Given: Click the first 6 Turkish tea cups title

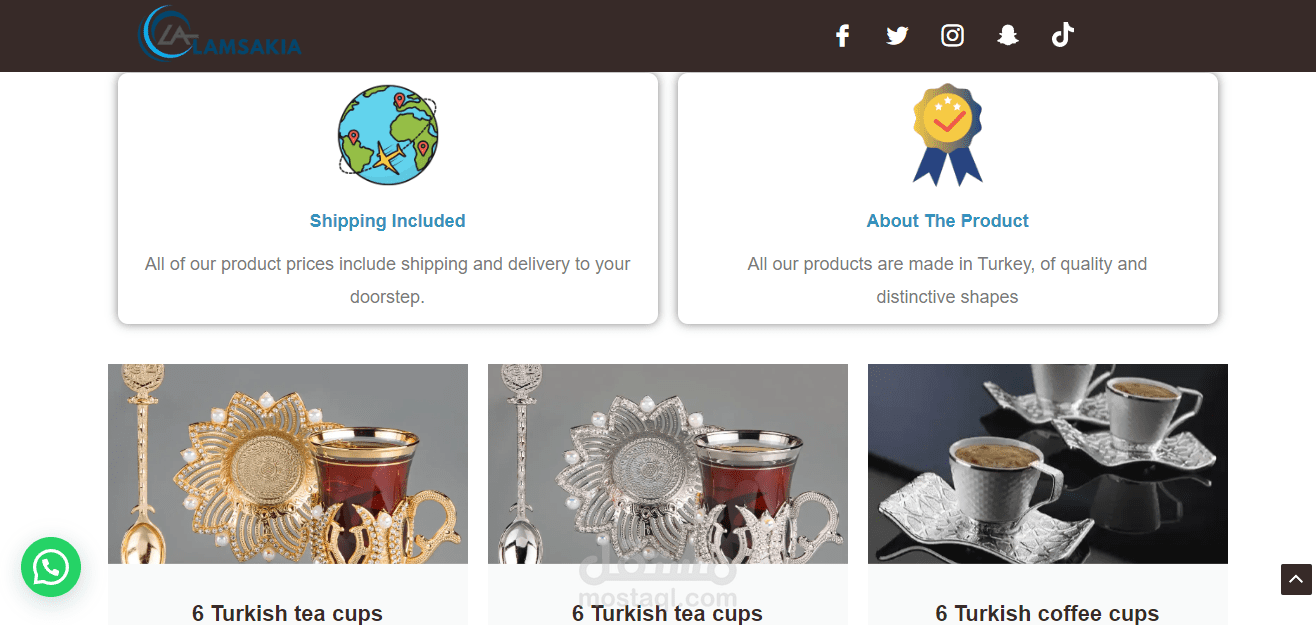Looking at the screenshot, I should [288, 613].
